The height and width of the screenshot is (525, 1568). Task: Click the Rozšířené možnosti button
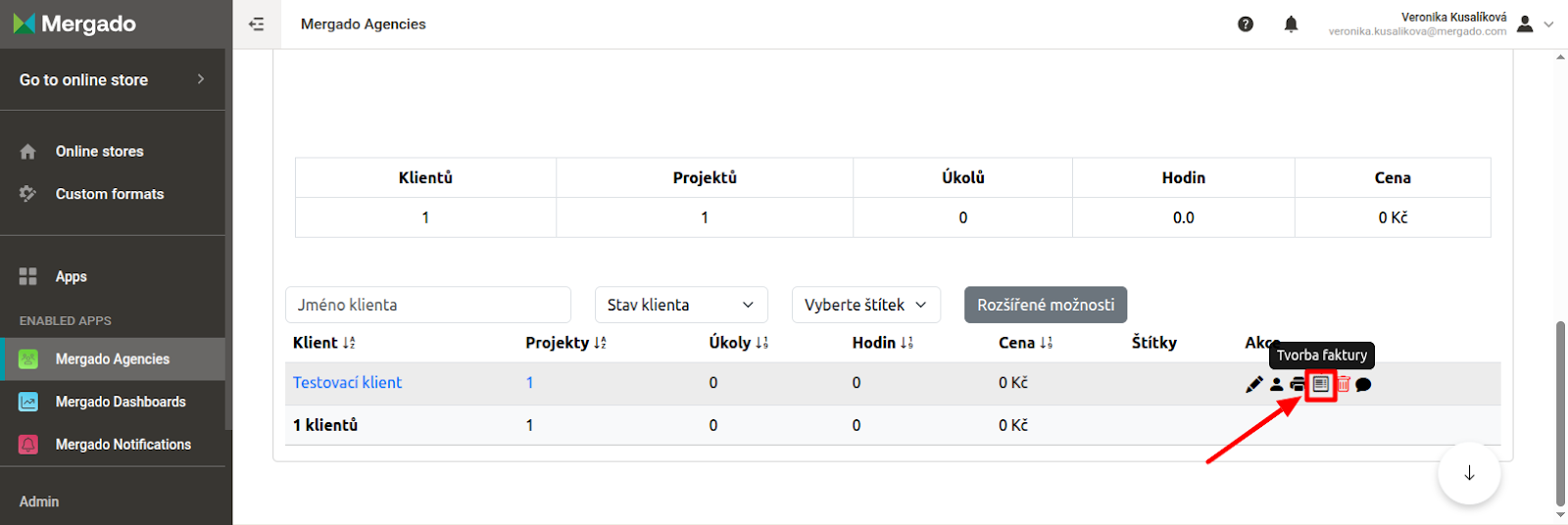1046,305
